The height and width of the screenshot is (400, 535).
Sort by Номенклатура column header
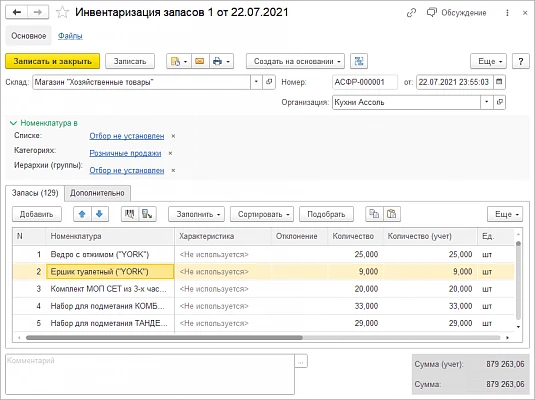(x=110, y=236)
